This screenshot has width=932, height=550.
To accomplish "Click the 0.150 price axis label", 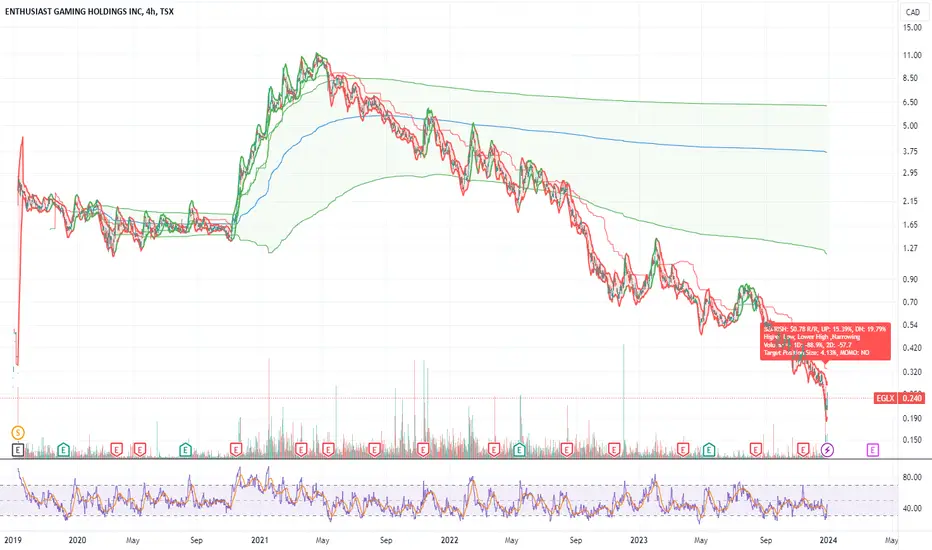I will click(912, 440).
